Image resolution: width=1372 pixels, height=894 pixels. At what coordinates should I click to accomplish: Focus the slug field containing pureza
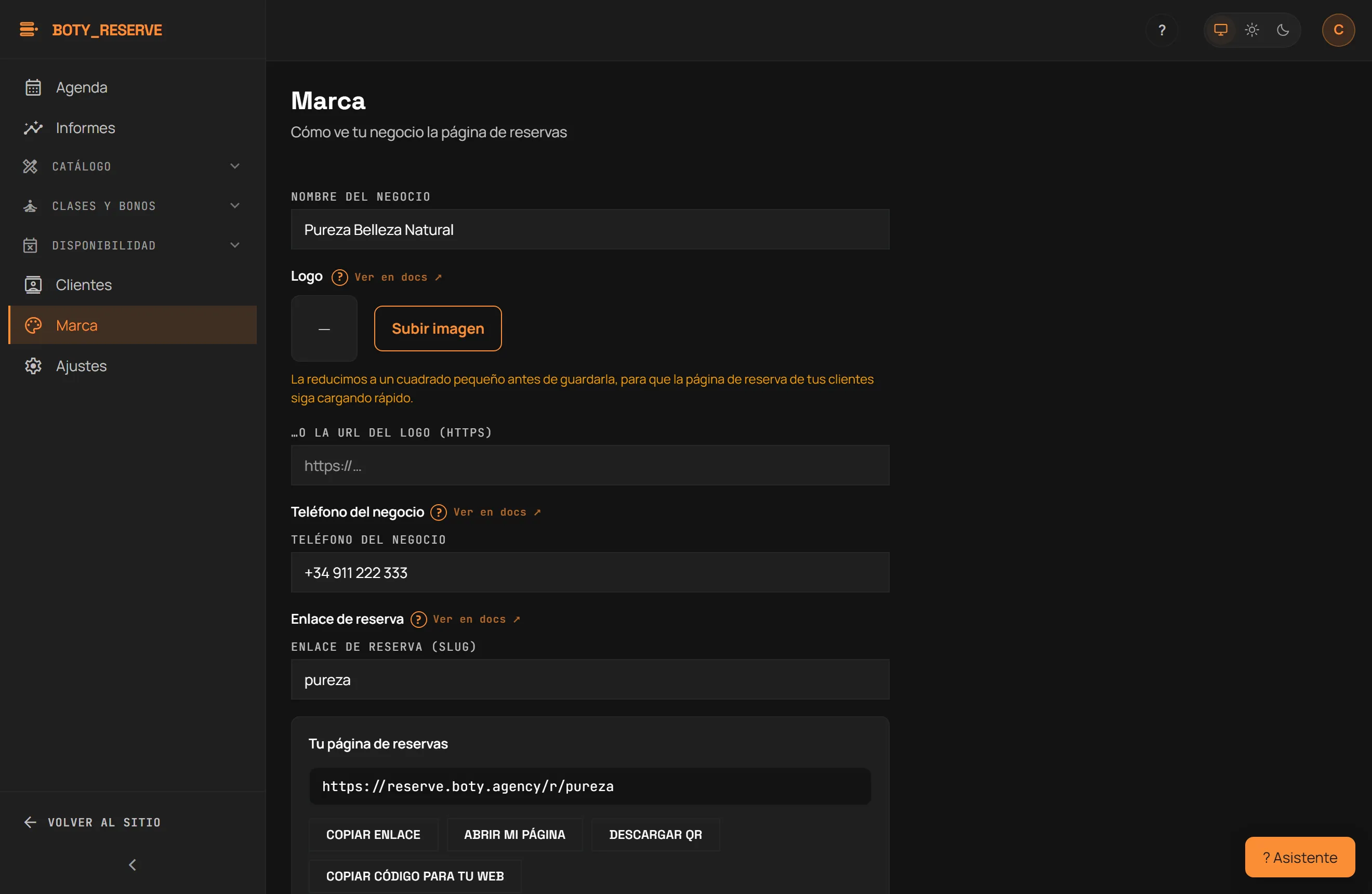pos(590,679)
